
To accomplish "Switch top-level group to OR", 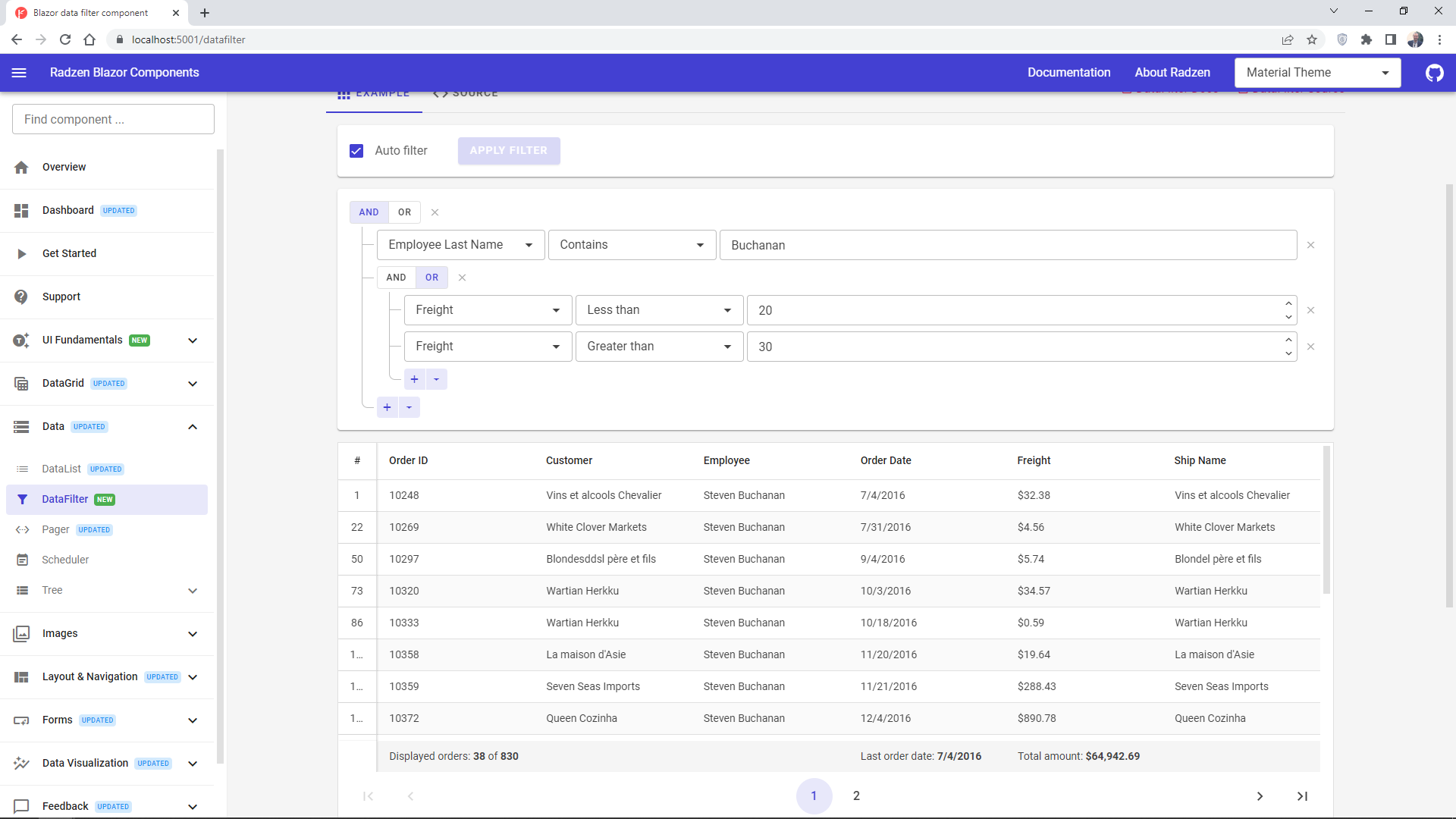I will tap(404, 212).
